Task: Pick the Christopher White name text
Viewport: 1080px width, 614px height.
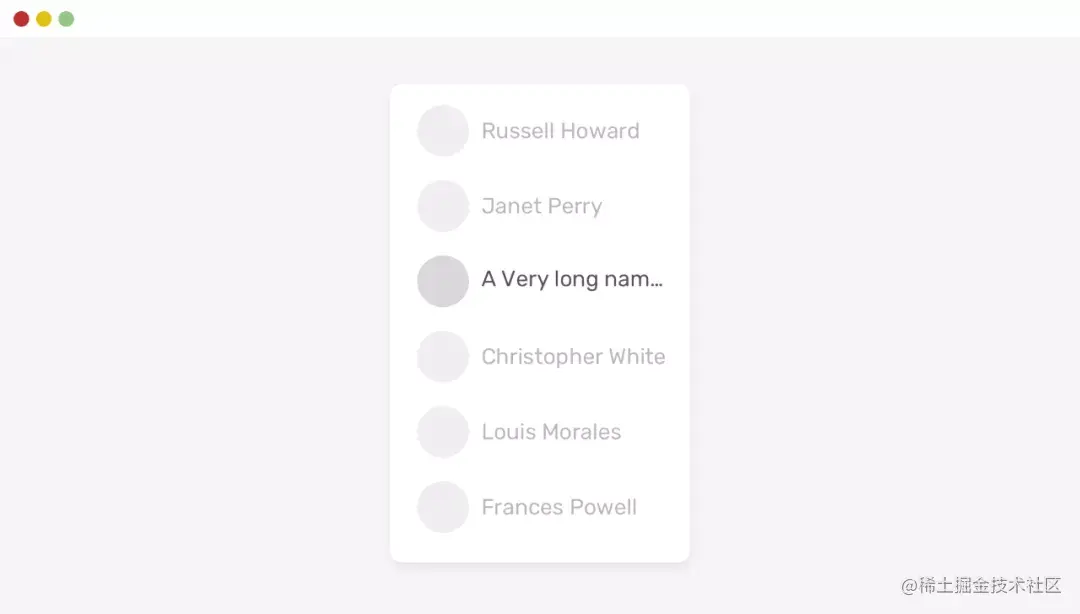Action: 573,357
